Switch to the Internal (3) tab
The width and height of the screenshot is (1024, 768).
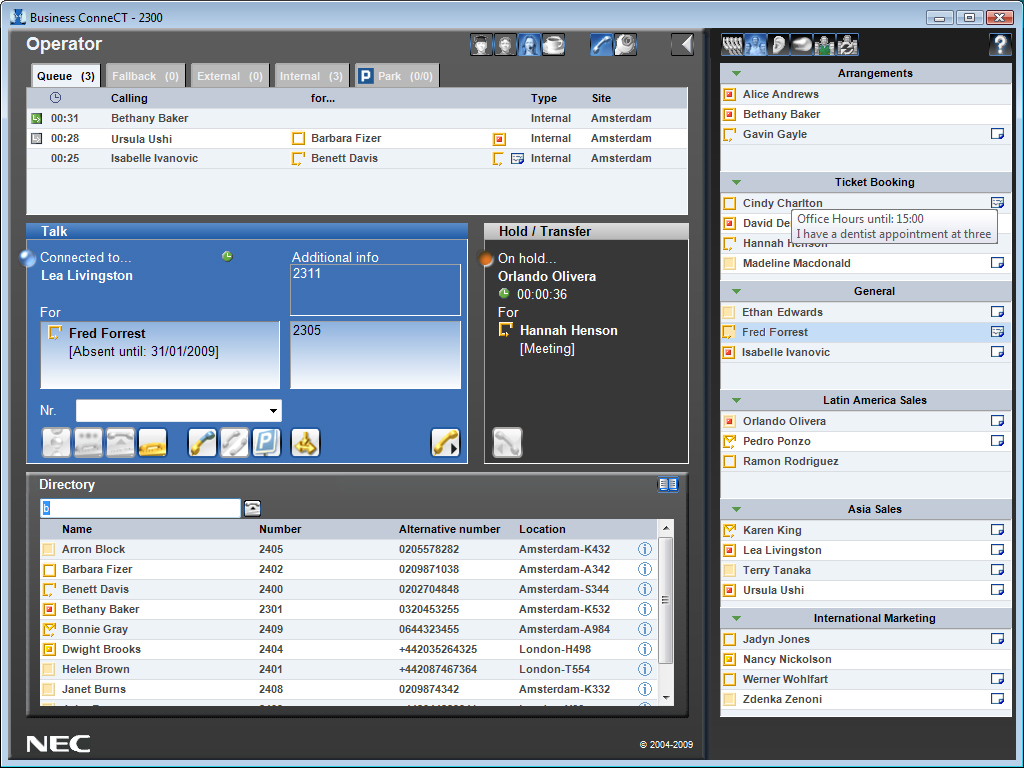312,76
